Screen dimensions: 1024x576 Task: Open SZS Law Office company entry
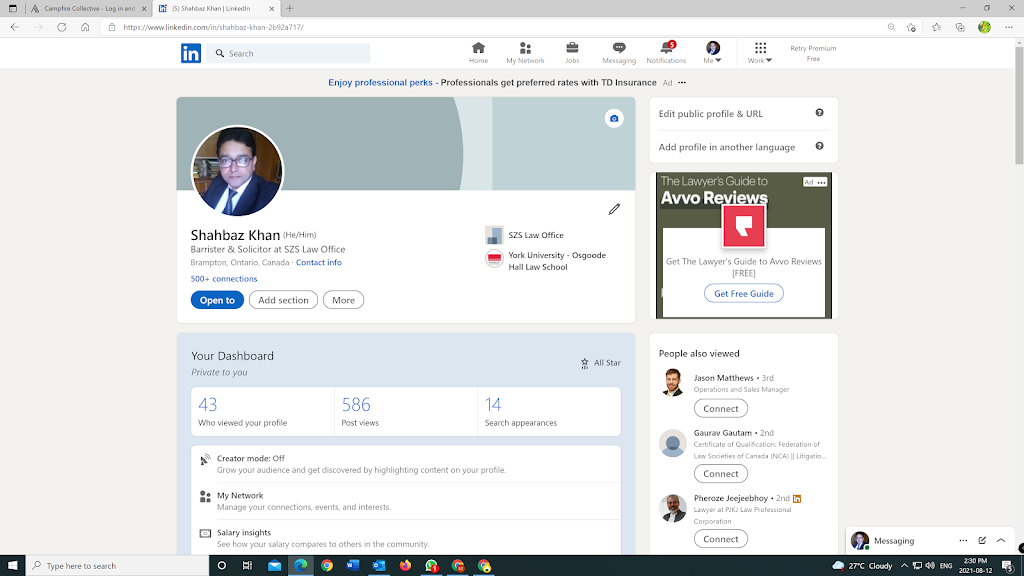[x=524, y=235]
